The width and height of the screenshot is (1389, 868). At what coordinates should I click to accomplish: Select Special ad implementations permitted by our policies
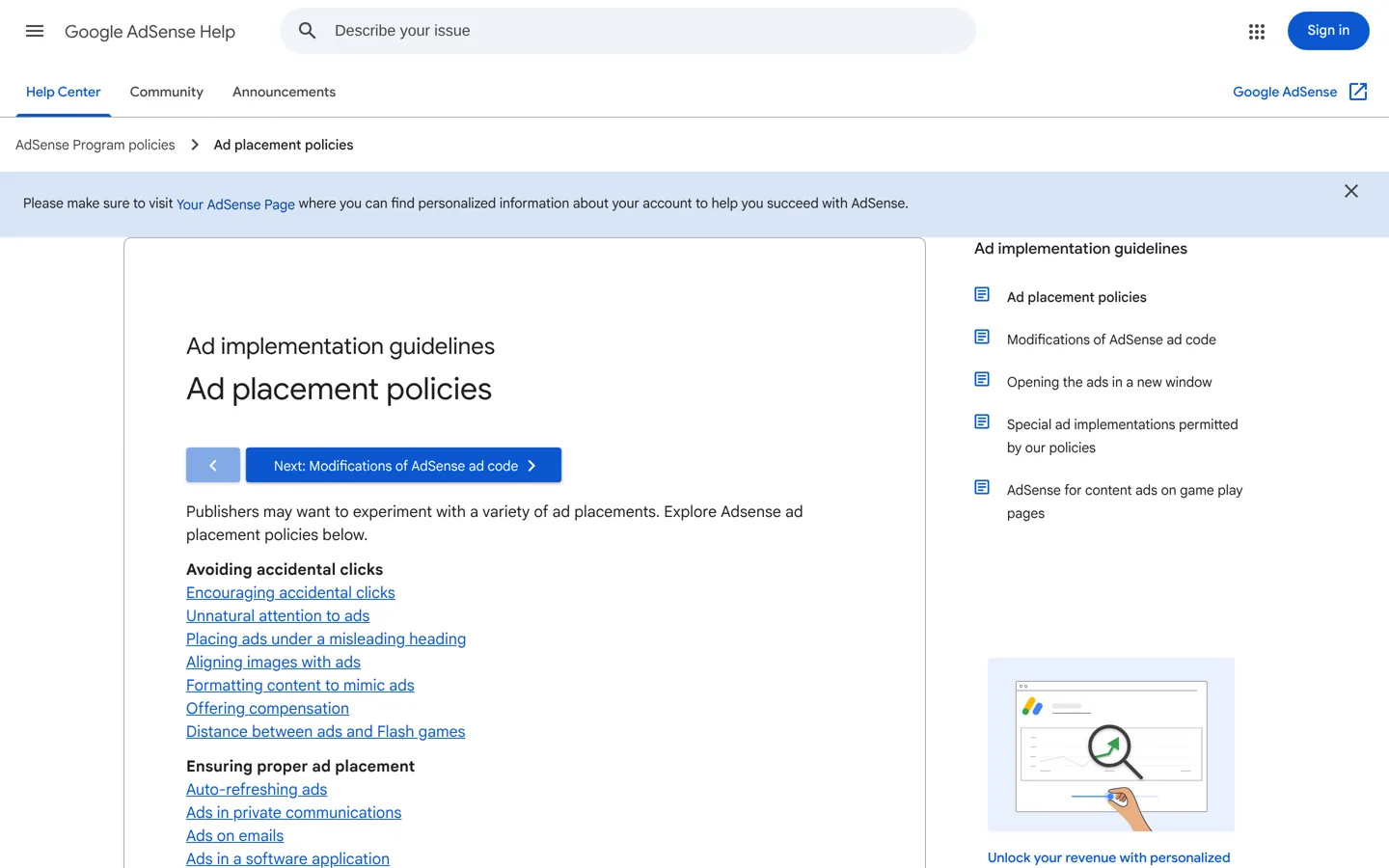click(1123, 436)
